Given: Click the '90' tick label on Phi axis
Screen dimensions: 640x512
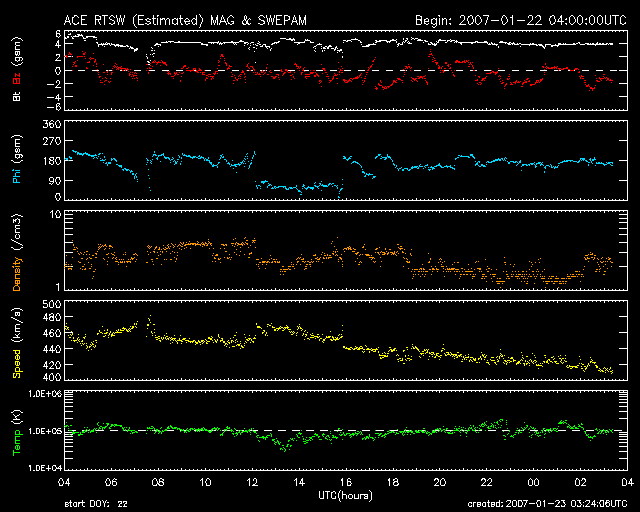Looking at the screenshot, I should pos(55,180).
